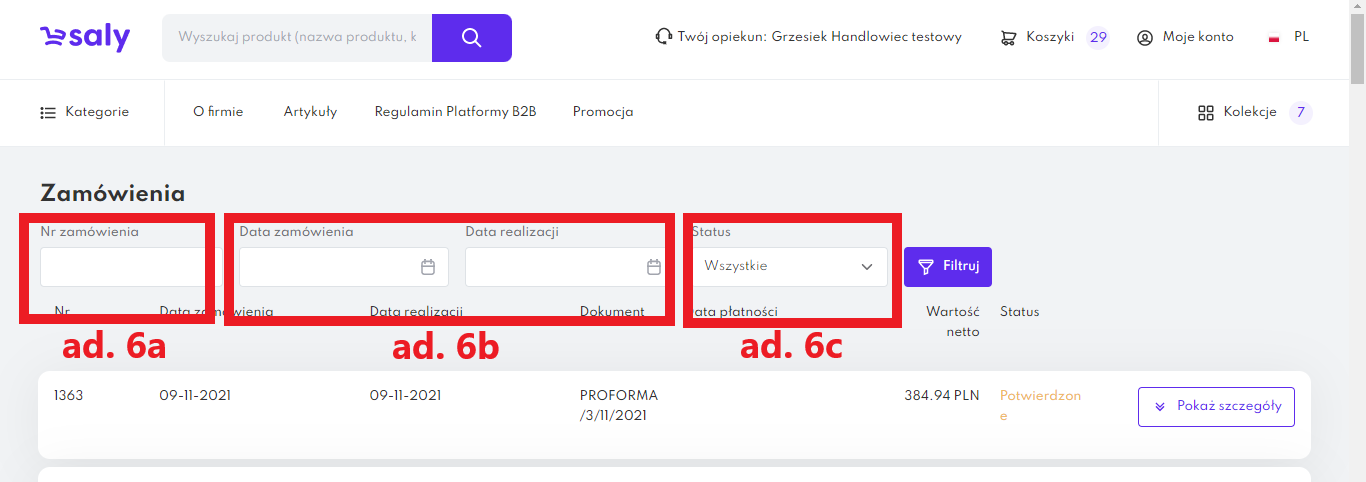This screenshot has height=482, width=1366.
Task: Click the headset support icon
Action: [663, 37]
